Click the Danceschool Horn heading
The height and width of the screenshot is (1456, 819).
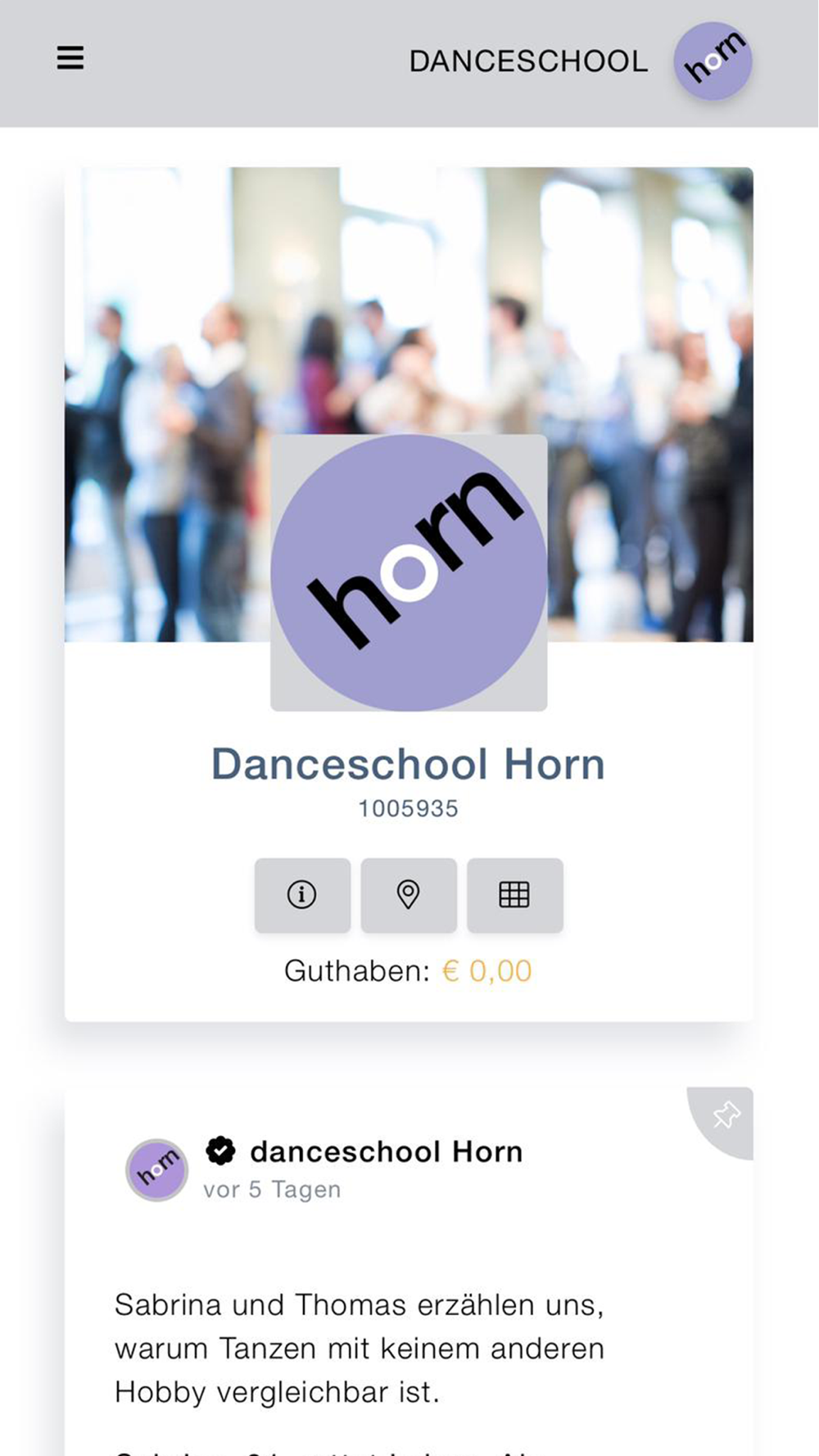[x=409, y=764]
